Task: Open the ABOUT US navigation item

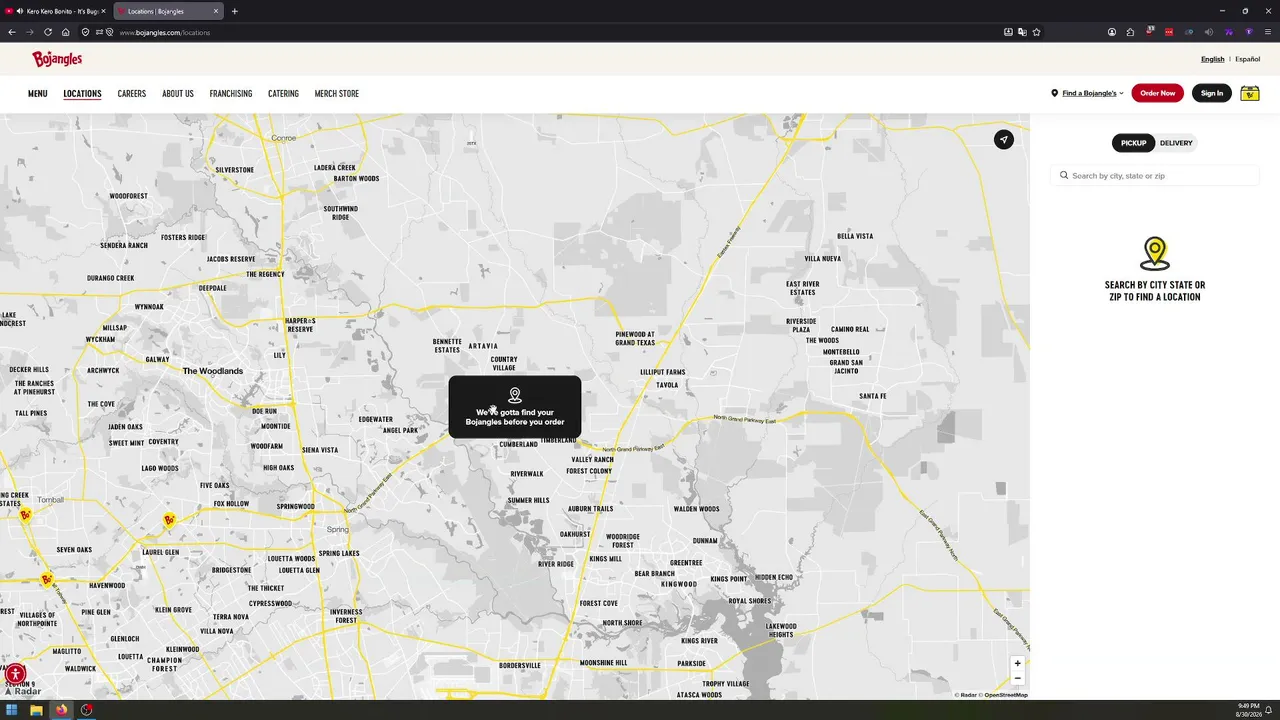Action: [178, 94]
